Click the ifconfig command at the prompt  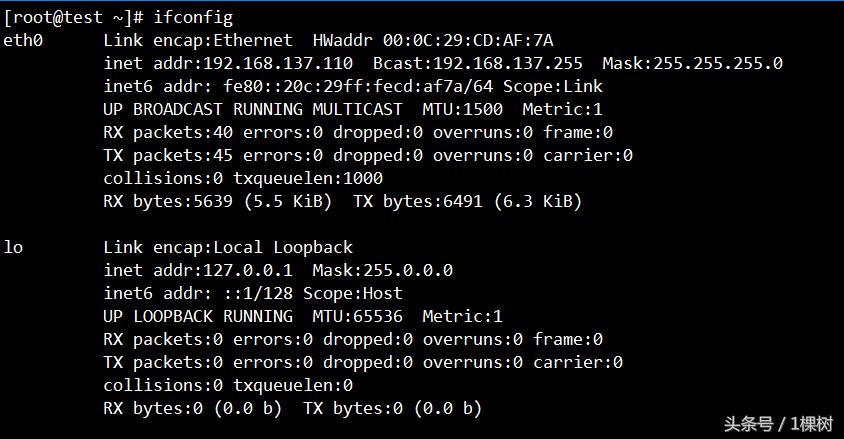pyautogui.click(x=194, y=17)
